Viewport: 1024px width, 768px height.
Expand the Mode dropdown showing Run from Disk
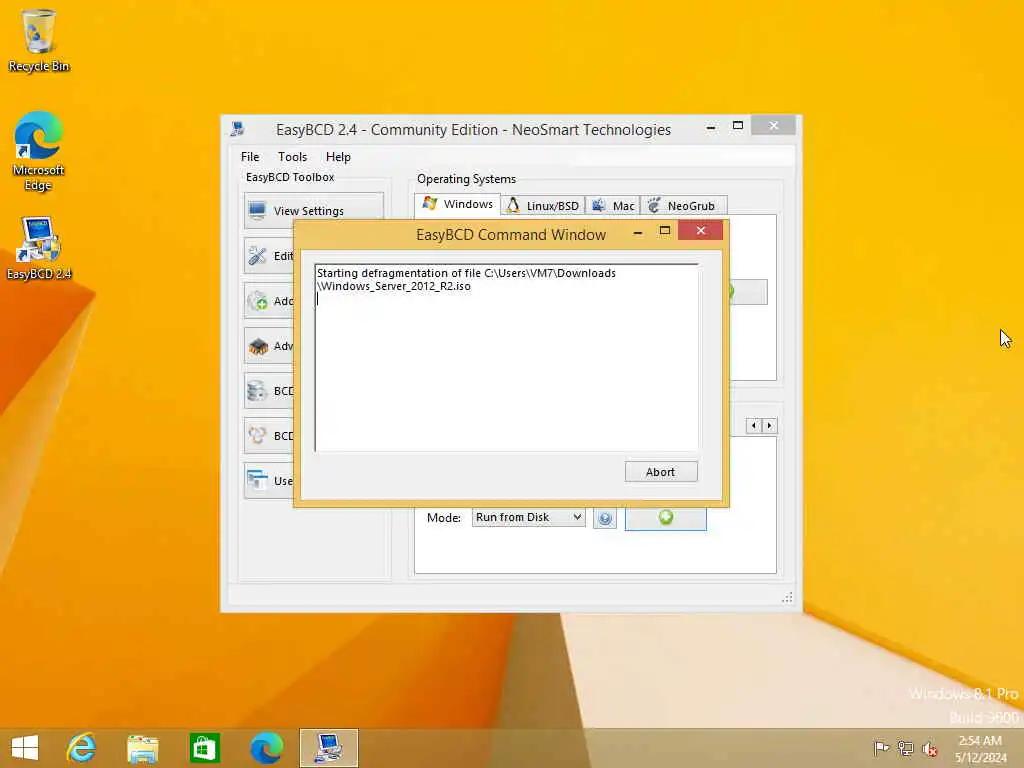pyautogui.click(x=528, y=517)
